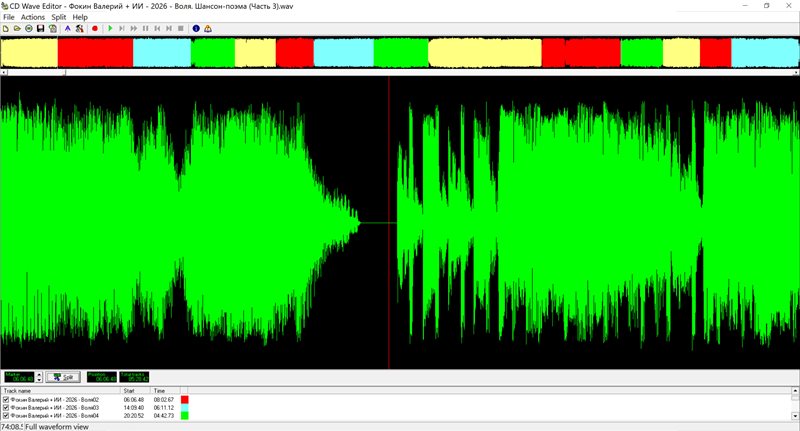800x431 pixels.
Task: Click the marker time stepper arrows
Action: coord(39,377)
